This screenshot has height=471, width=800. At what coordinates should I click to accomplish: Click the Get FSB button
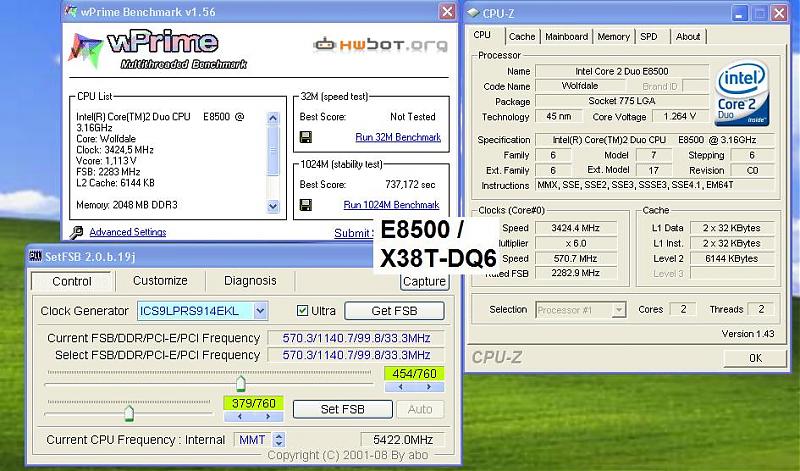(394, 311)
